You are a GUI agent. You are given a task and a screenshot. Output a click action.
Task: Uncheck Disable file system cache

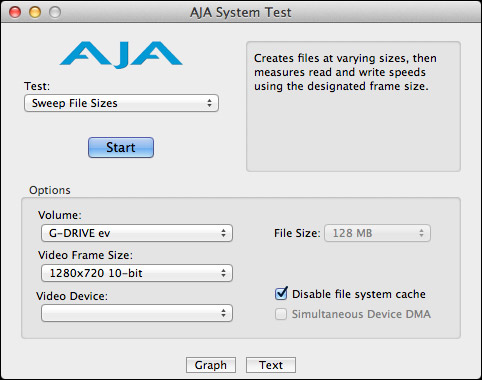[281, 294]
